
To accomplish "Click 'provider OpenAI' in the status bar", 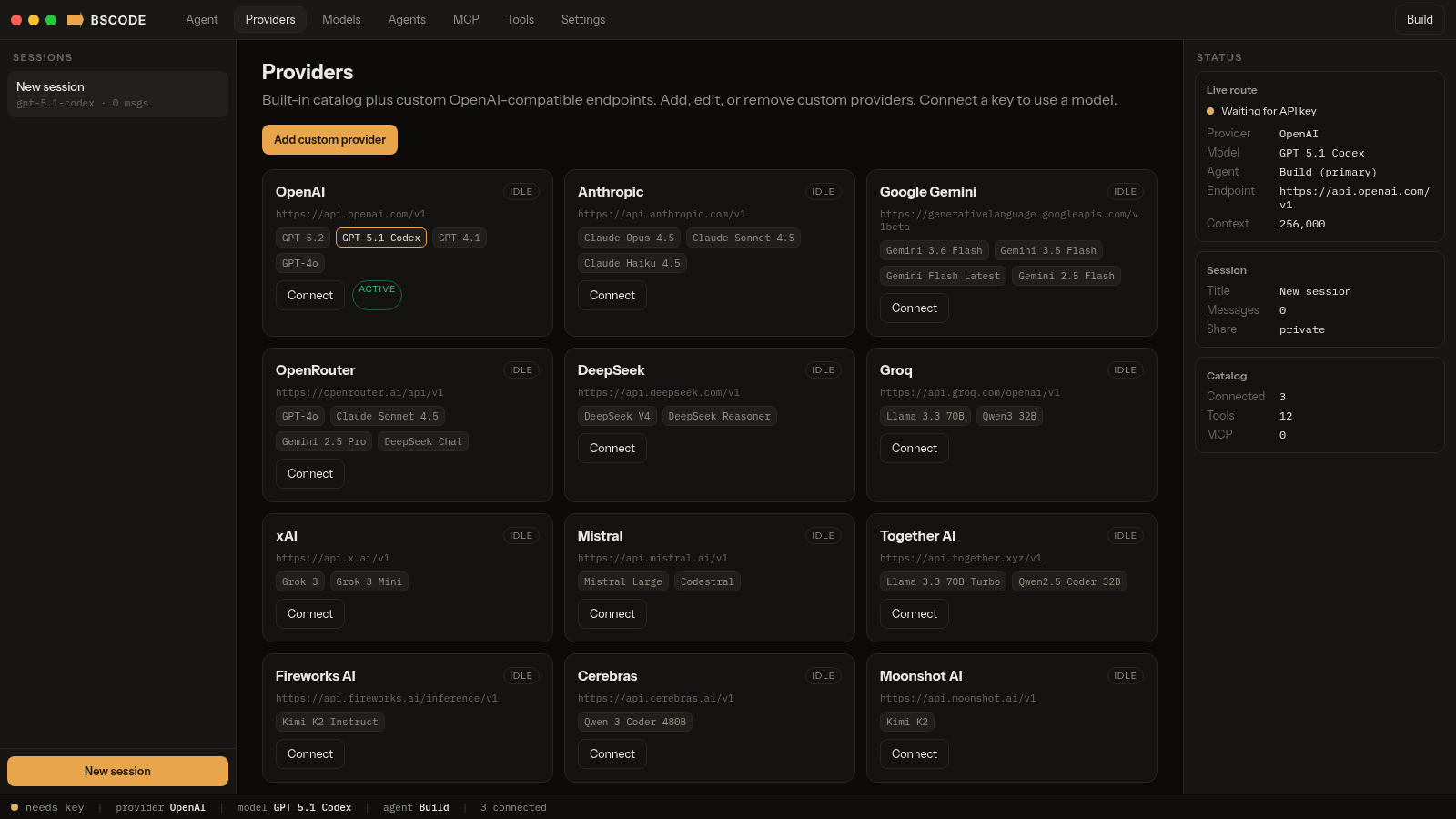I will tap(161, 807).
